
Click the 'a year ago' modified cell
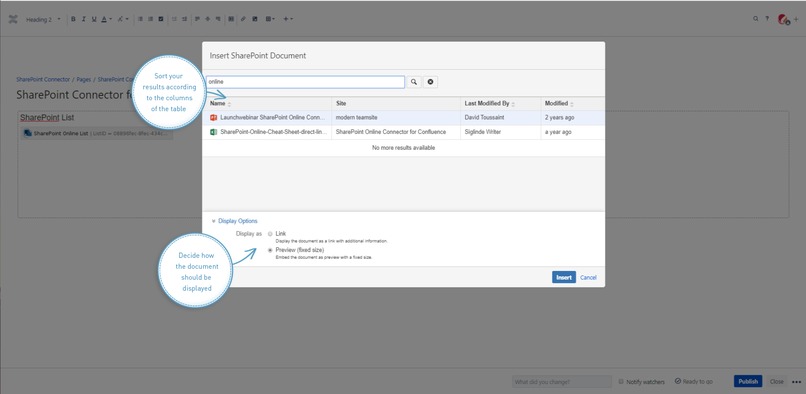coord(558,132)
